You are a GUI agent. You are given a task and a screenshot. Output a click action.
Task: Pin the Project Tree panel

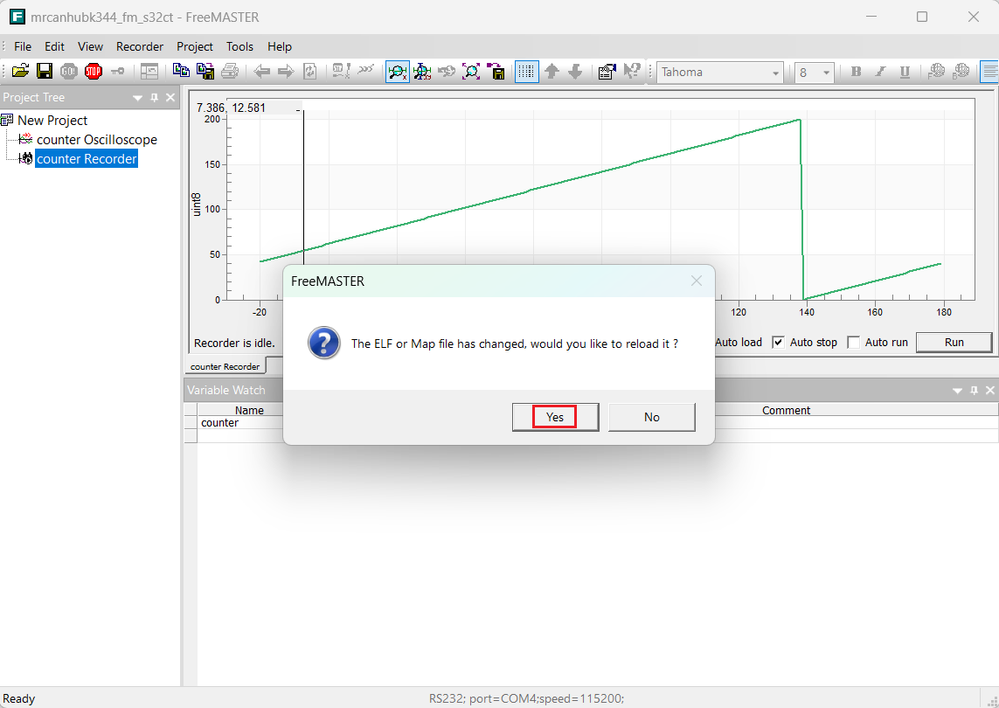[x=154, y=98]
